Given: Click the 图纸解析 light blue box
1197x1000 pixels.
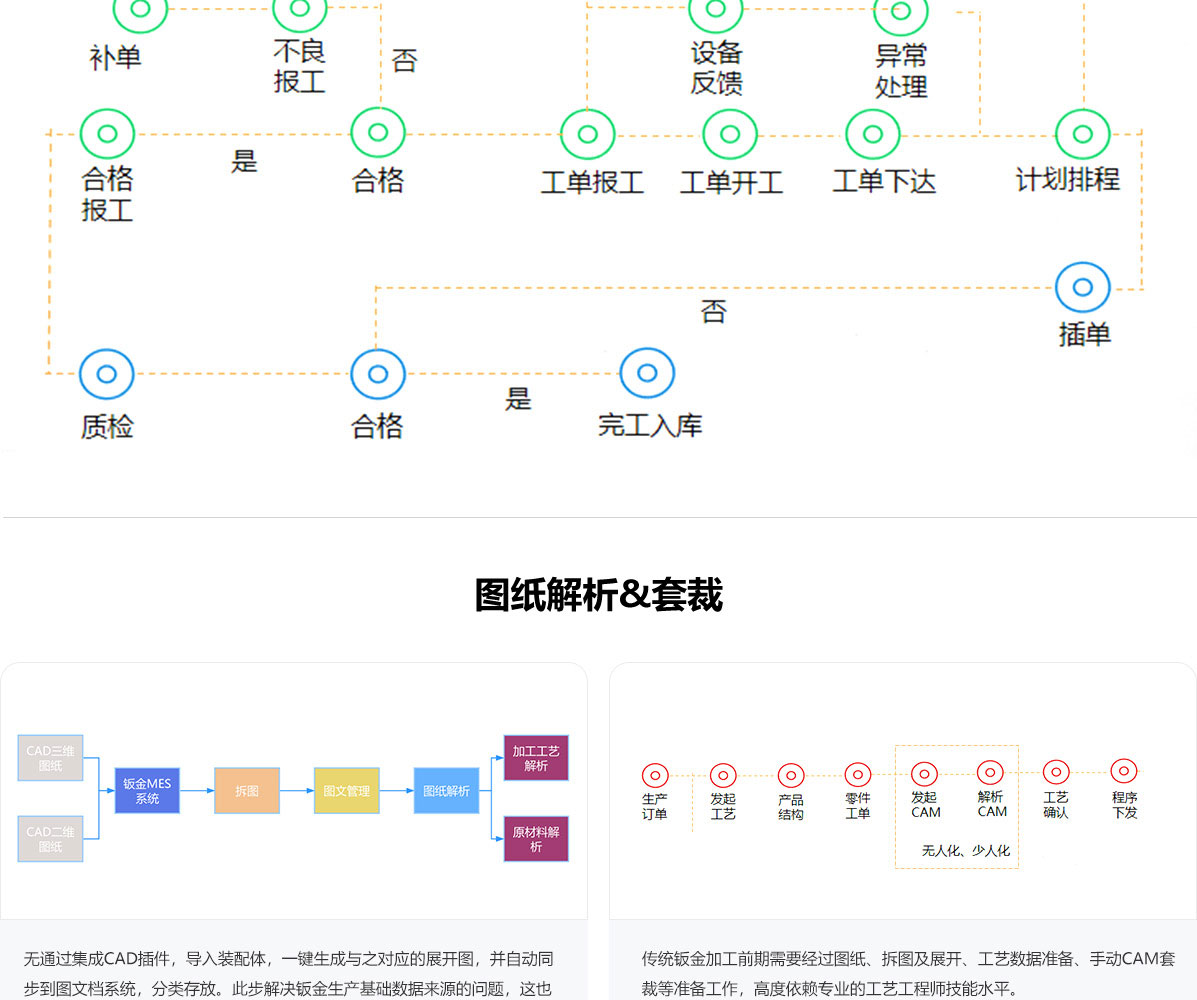Looking at the screenshot, I should (447, 790).
